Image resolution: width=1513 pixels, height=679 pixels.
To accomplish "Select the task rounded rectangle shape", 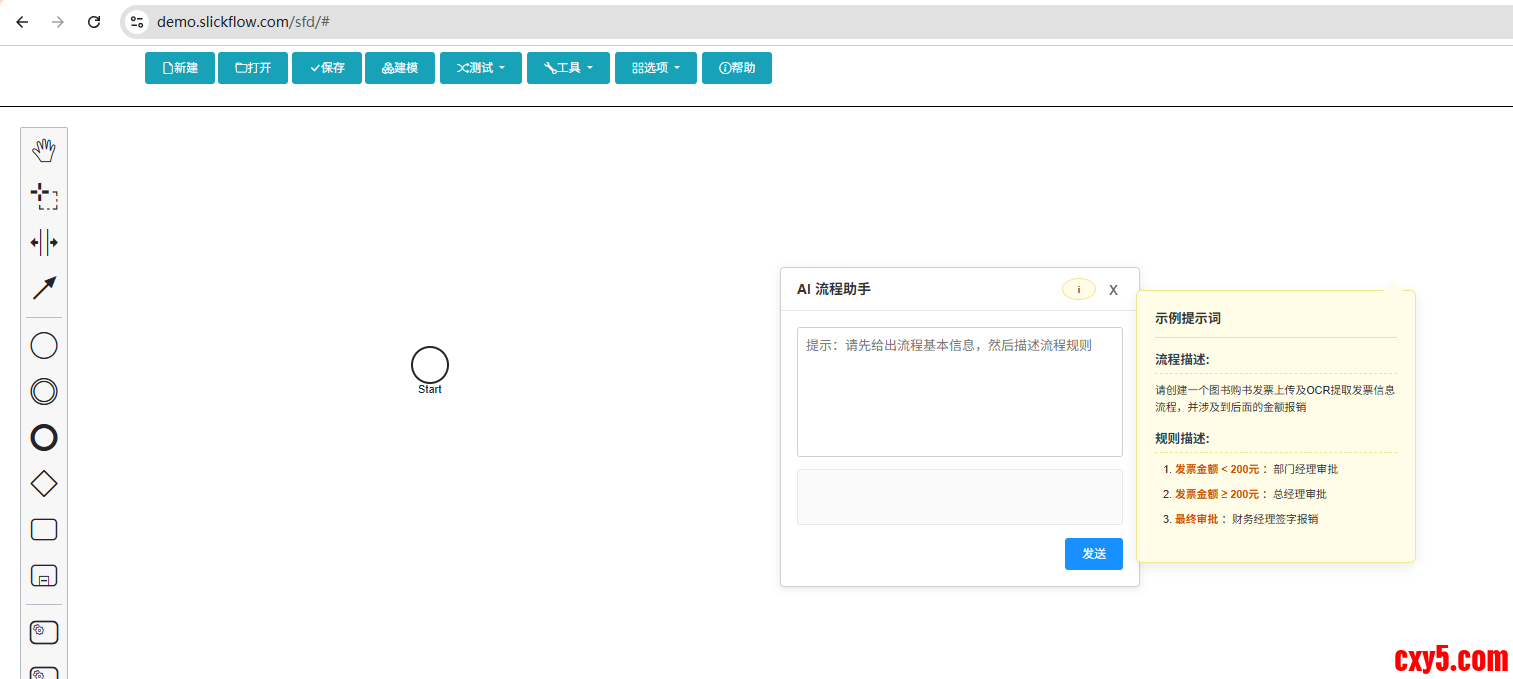I will pos(44,530).
